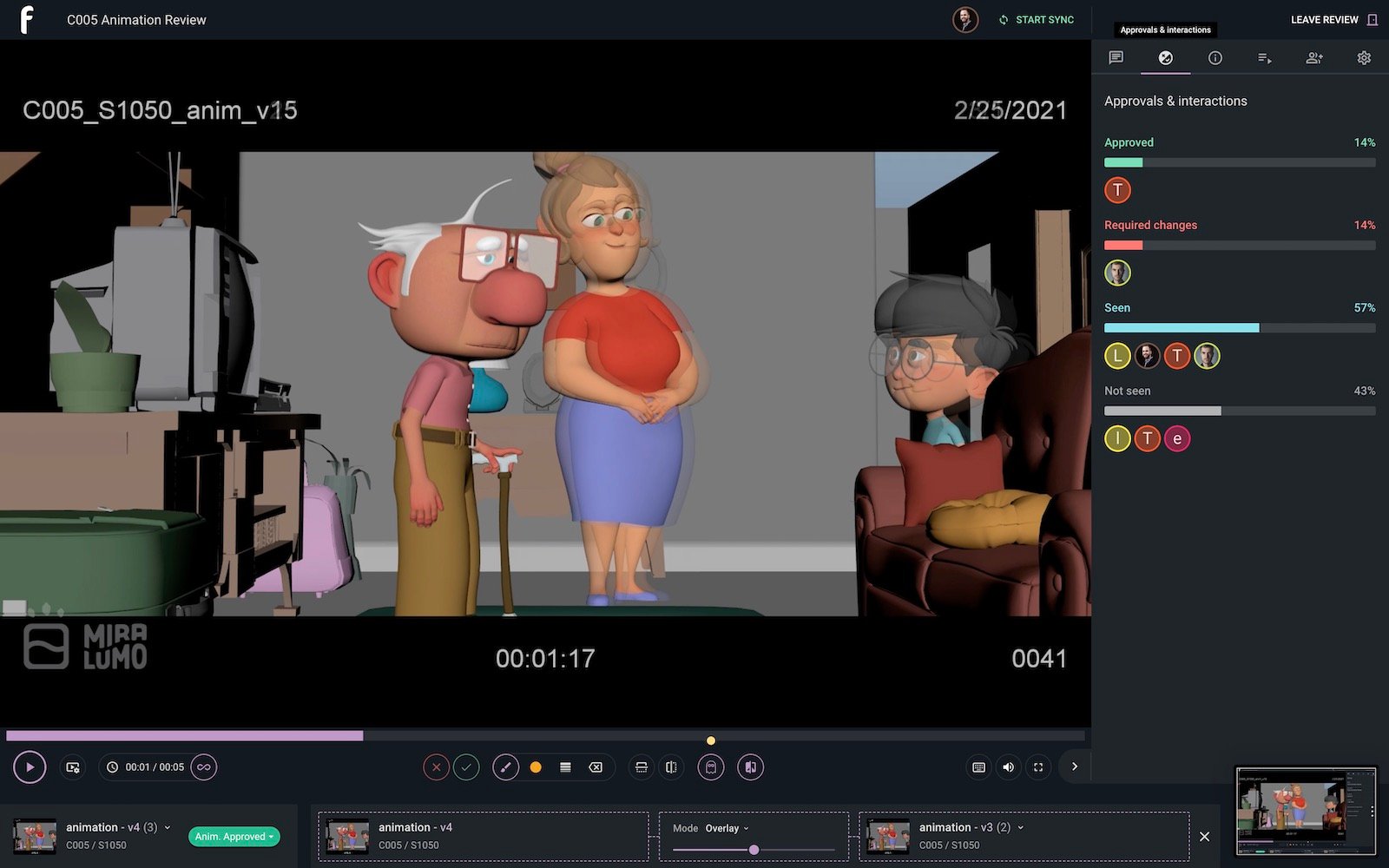Click the "Not seen" label

pos(1127,391)
